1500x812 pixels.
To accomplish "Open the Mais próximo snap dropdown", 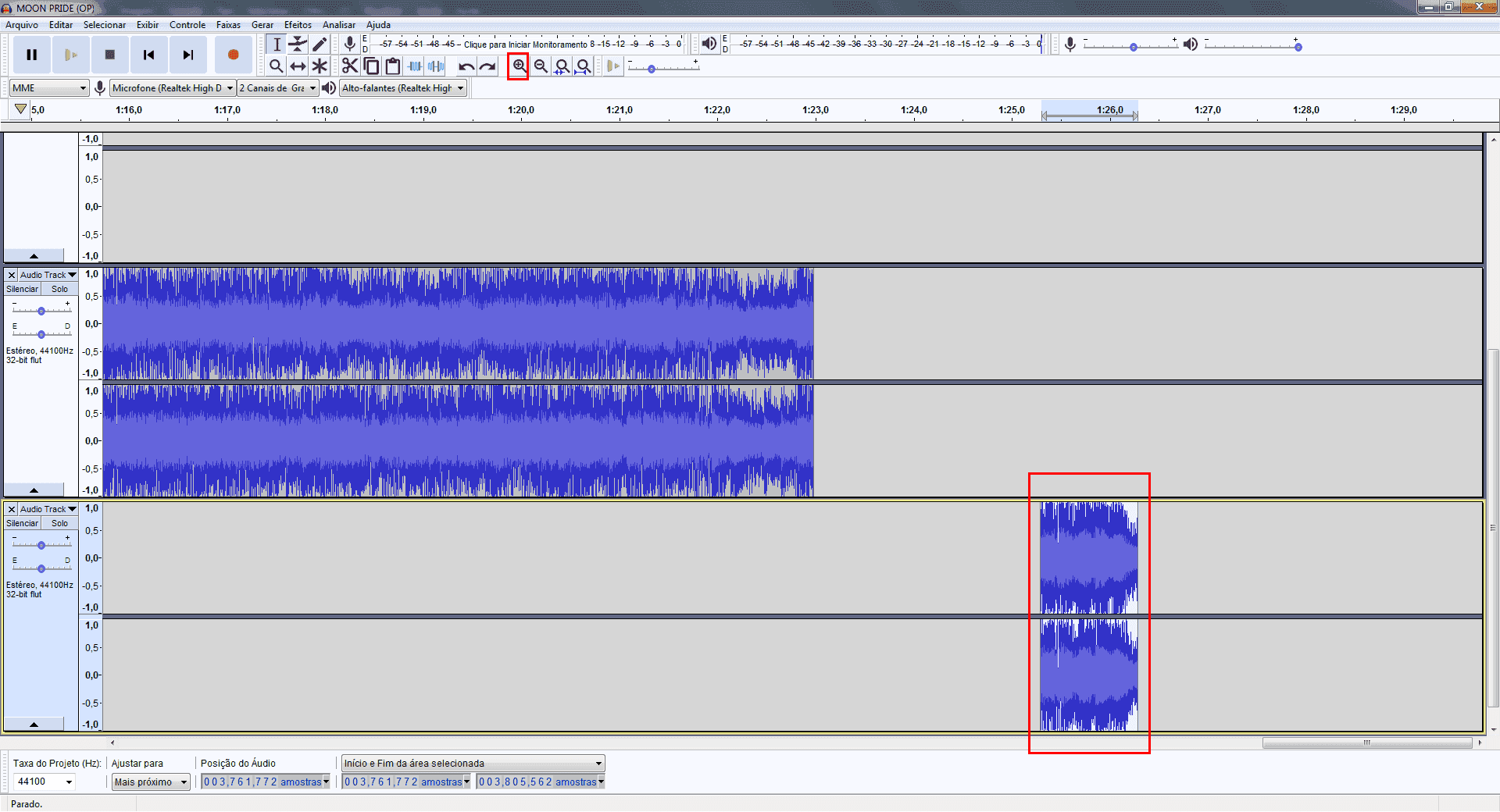I will point(151,782).
